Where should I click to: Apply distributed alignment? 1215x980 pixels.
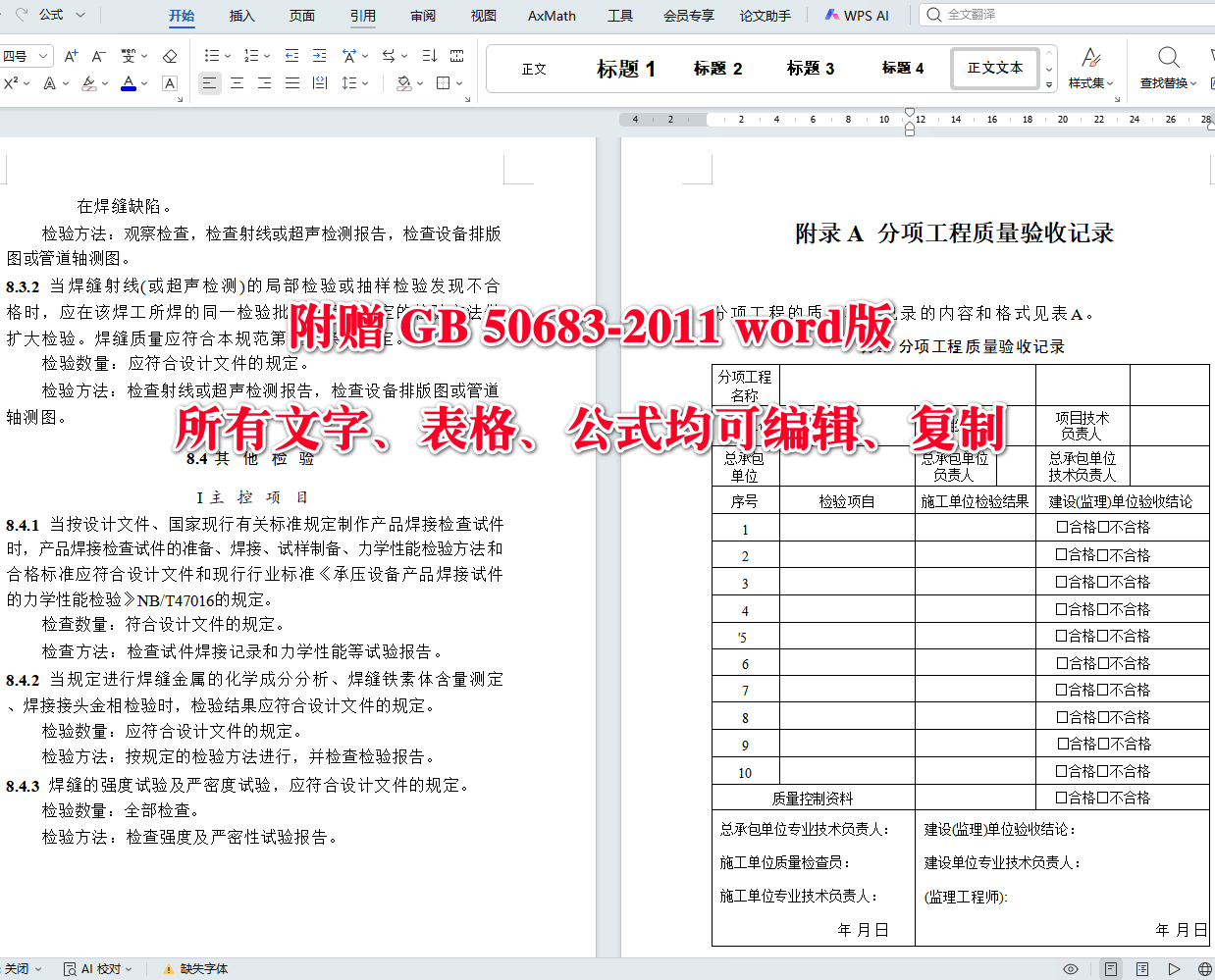pos(319,83)
